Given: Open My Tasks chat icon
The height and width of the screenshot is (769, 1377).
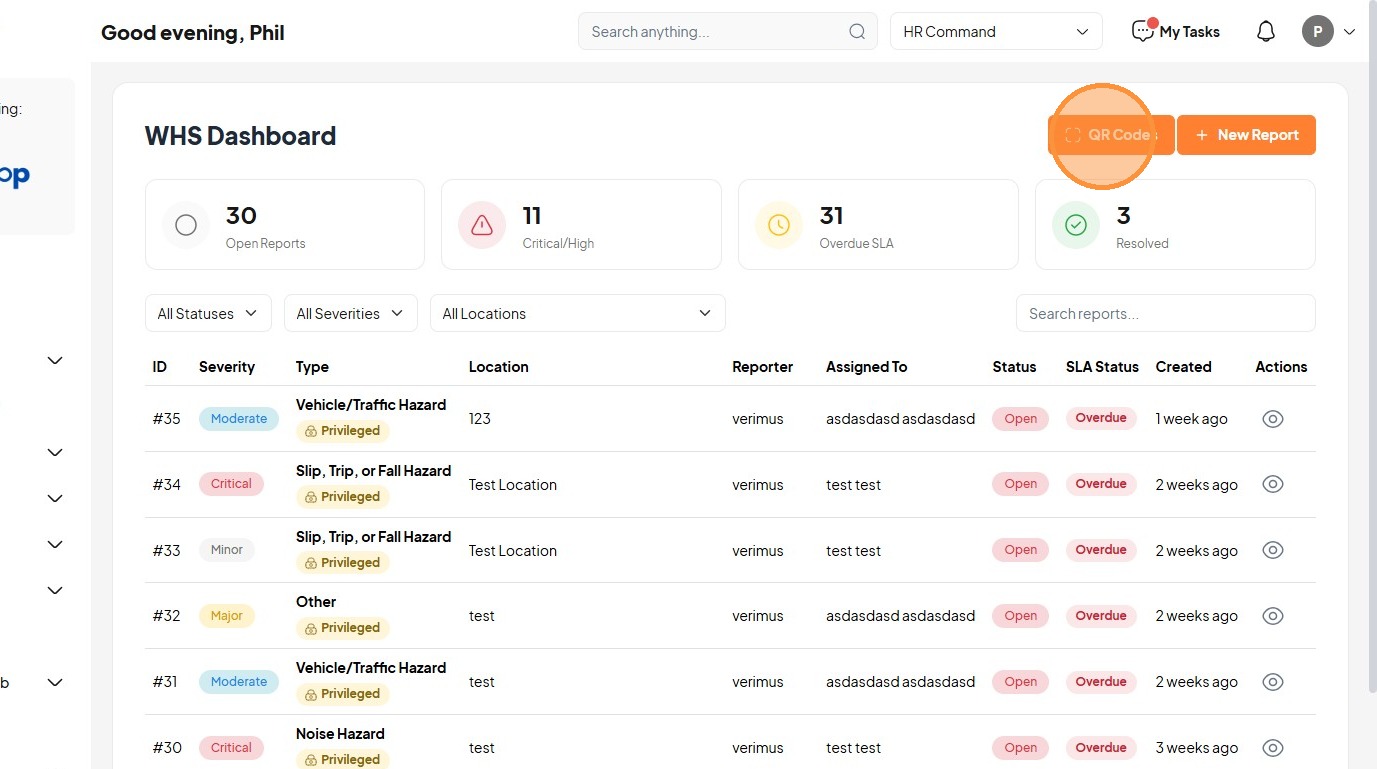Looking at the screenshot, I should (1142, 32).
